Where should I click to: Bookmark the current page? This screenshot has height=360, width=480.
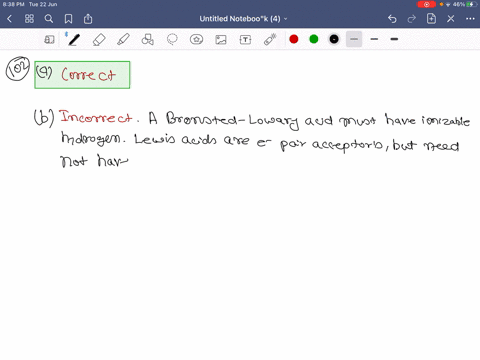coord(68,19)
